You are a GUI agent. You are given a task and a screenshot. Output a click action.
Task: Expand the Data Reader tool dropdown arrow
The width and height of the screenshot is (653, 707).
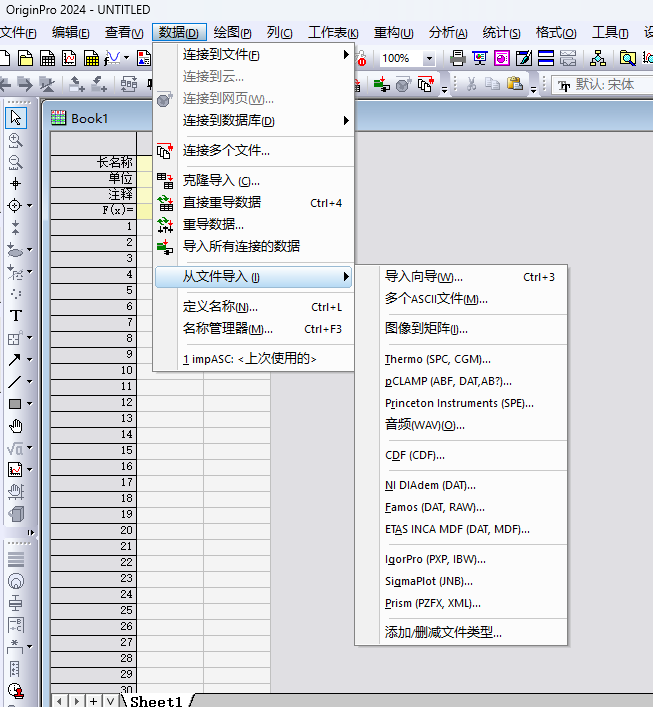click(29, 206)
